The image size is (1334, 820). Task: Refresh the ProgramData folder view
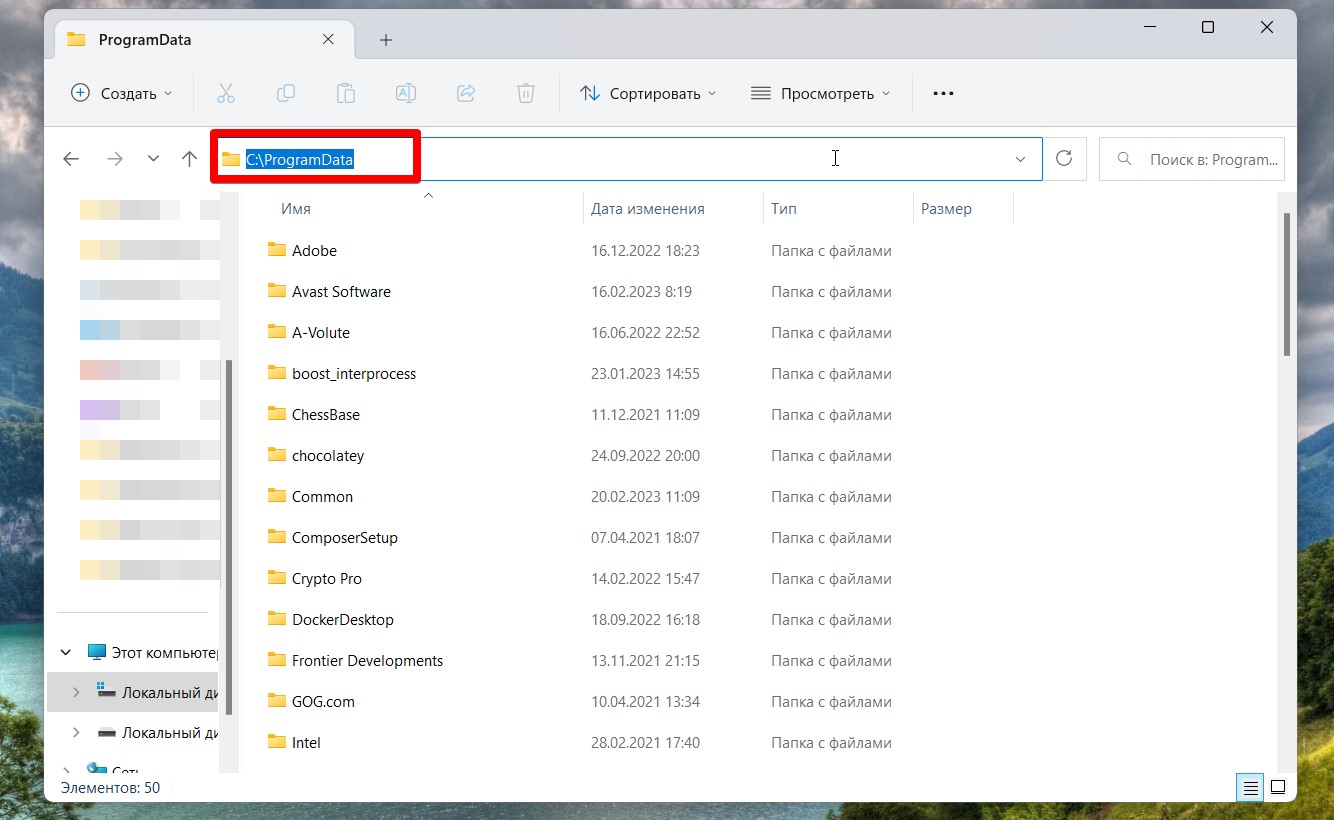(x=1064, y=159)
